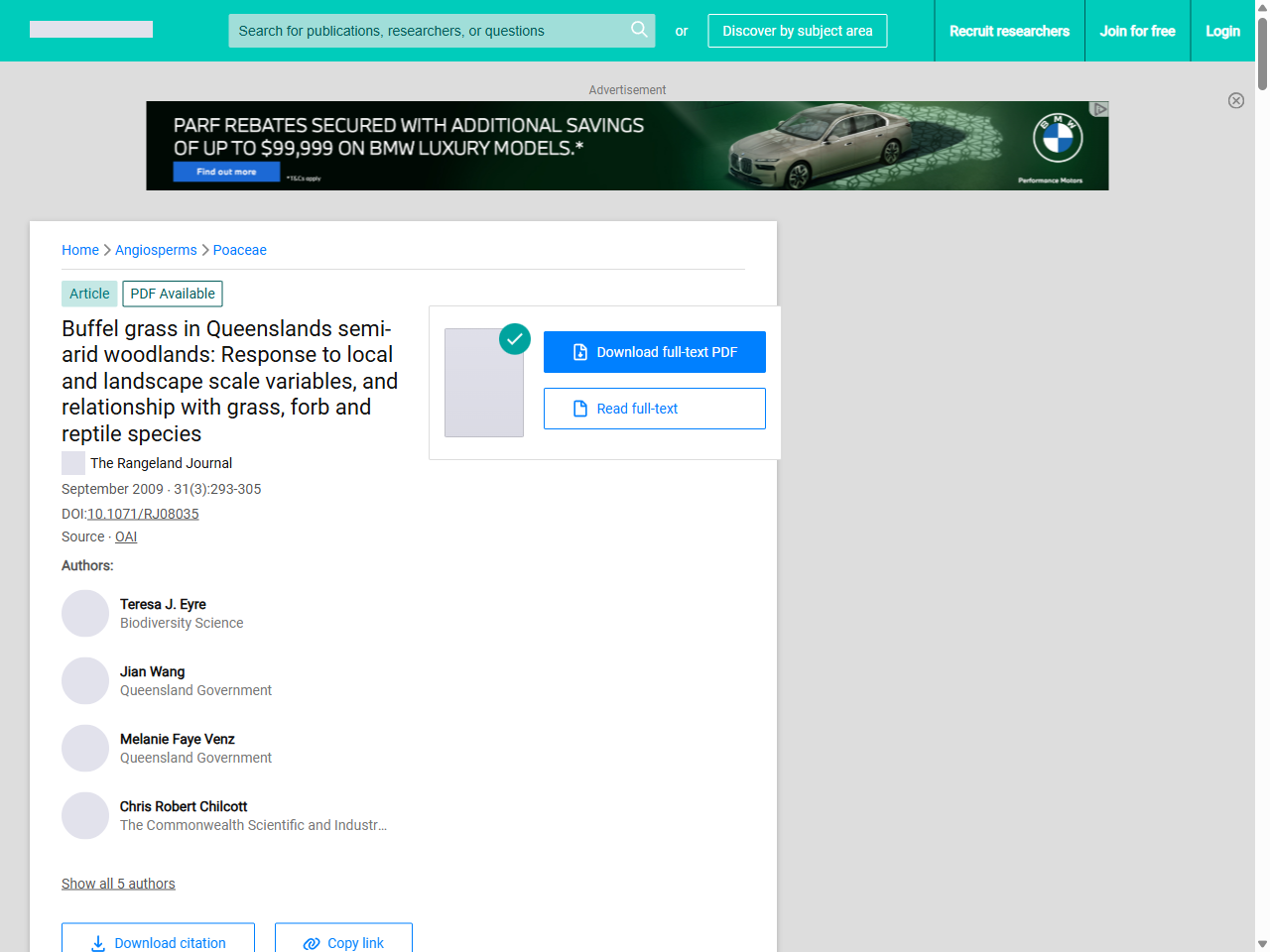Click The Rangeland Journal icon

73,463
